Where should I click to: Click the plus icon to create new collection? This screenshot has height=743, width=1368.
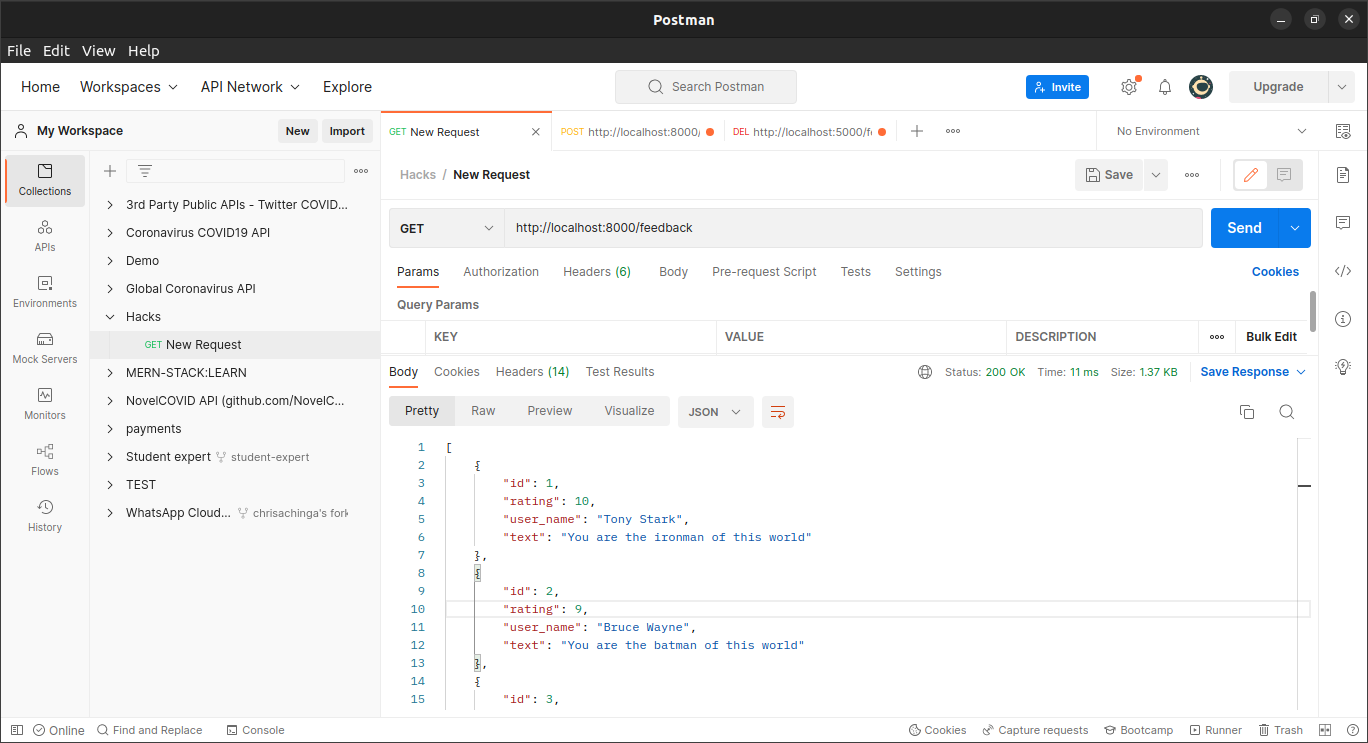coord(110,171)
